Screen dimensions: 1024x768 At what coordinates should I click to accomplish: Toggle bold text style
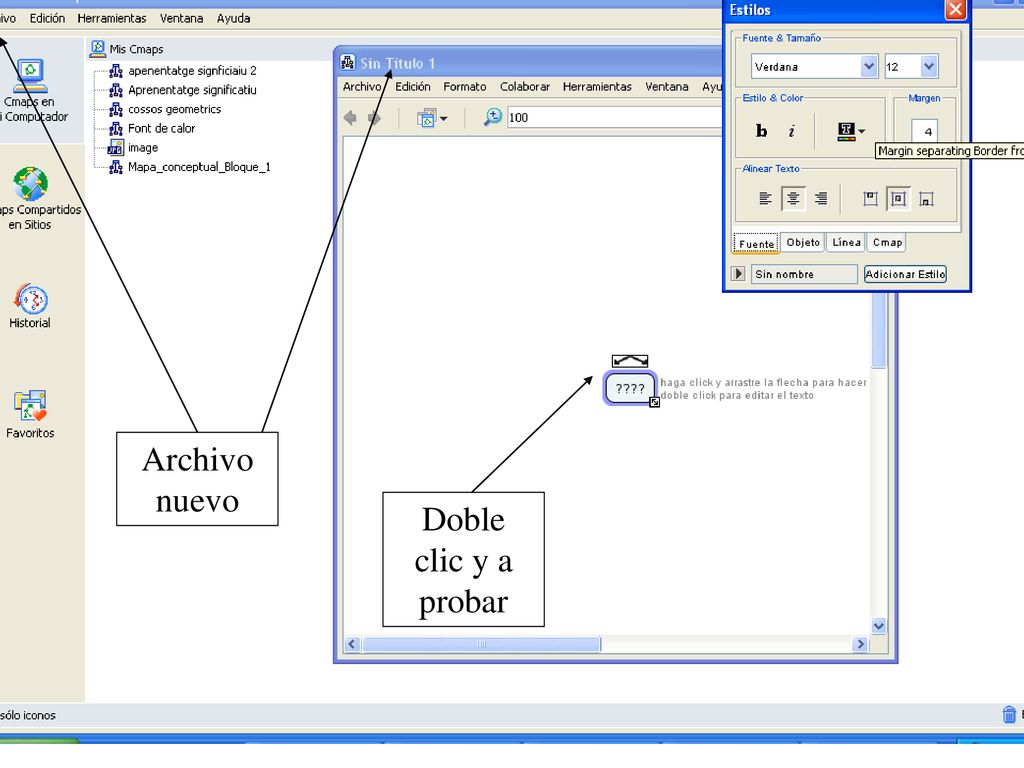761,131
